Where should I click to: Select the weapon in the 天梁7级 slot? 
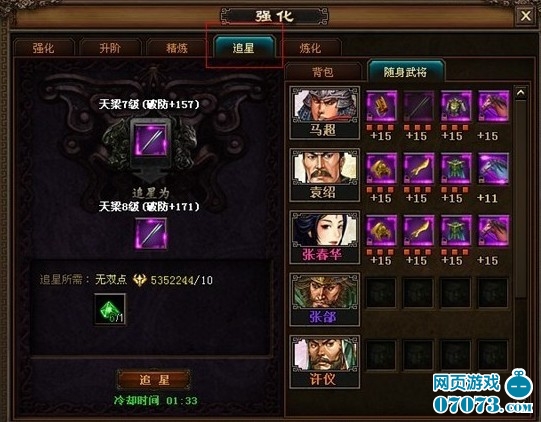(x=151, y=141)
